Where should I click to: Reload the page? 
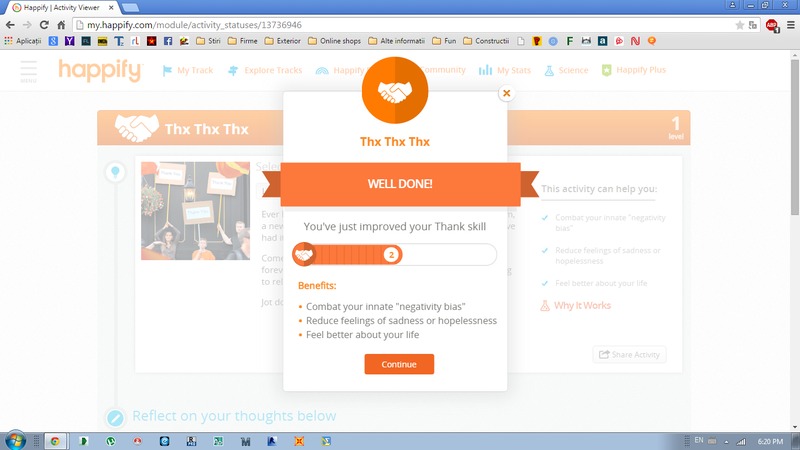(x=44, y=25)
